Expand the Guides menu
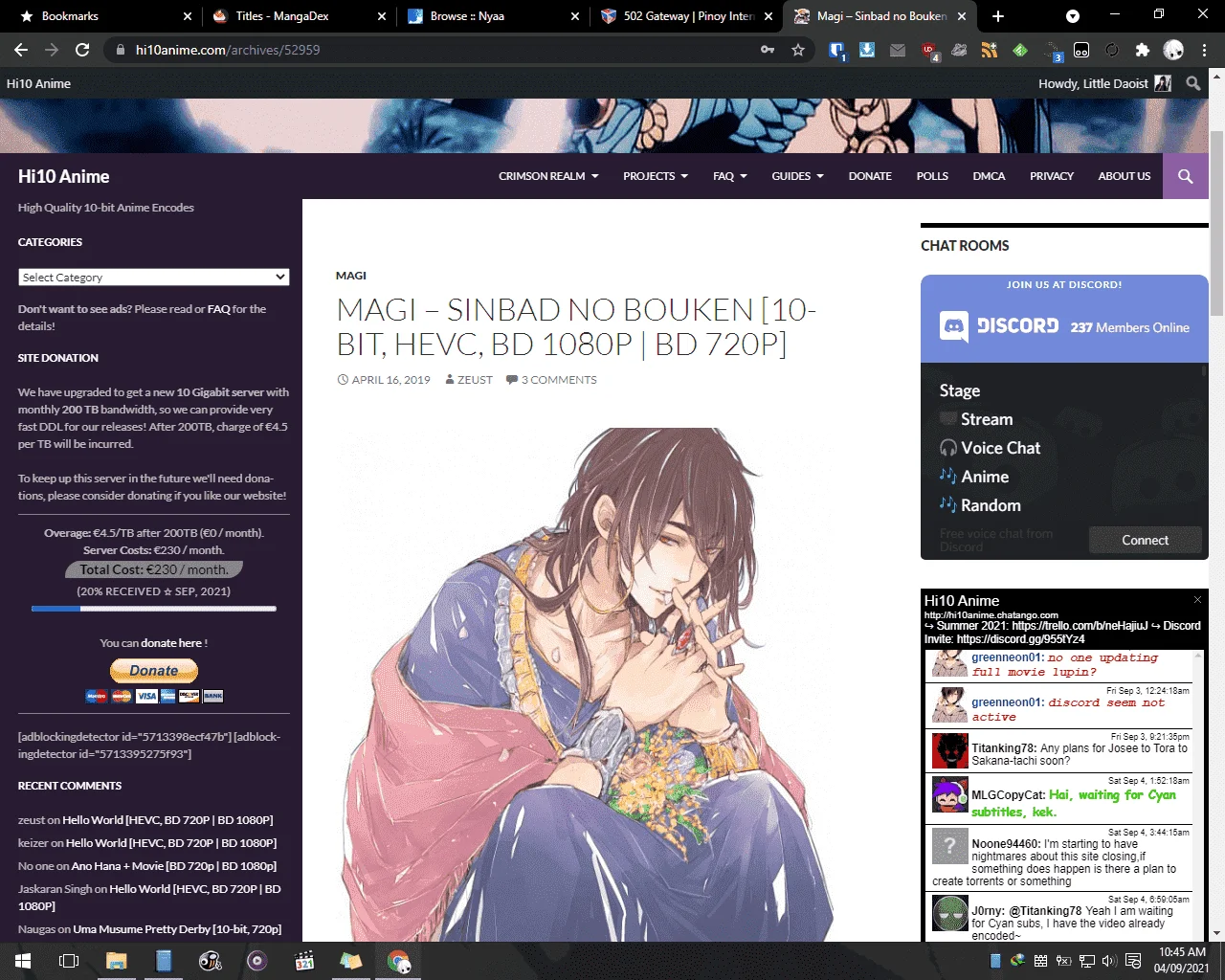 click(x=797, y=176)
